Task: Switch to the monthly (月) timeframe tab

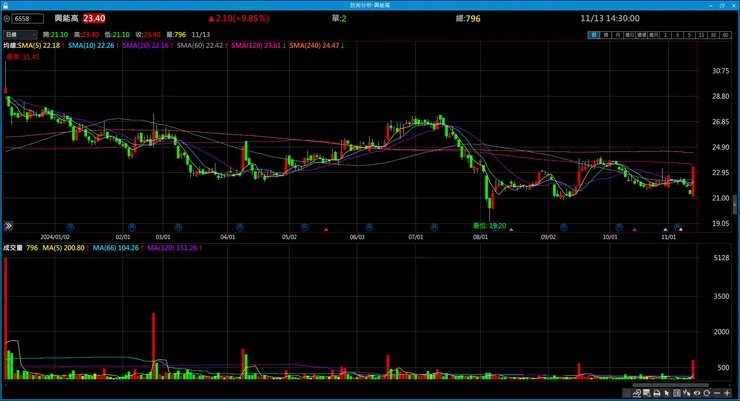Action: [617, 35]
